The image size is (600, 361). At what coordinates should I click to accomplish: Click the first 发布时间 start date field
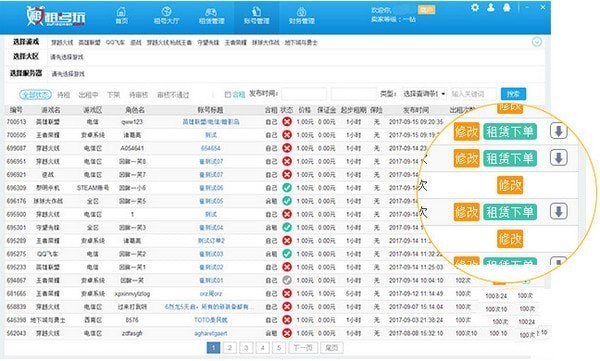(x=304, y=94)
